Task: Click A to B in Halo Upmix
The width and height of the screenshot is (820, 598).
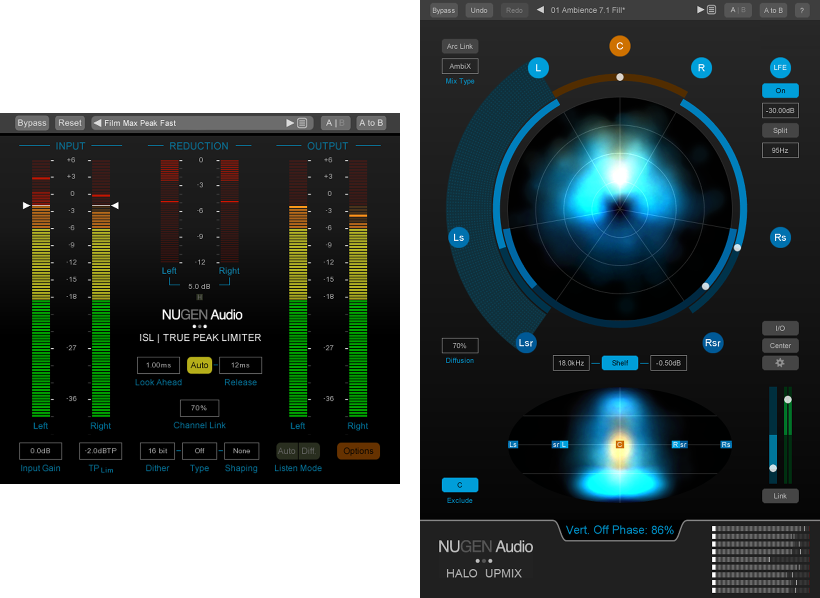Action: click(773, 10)
